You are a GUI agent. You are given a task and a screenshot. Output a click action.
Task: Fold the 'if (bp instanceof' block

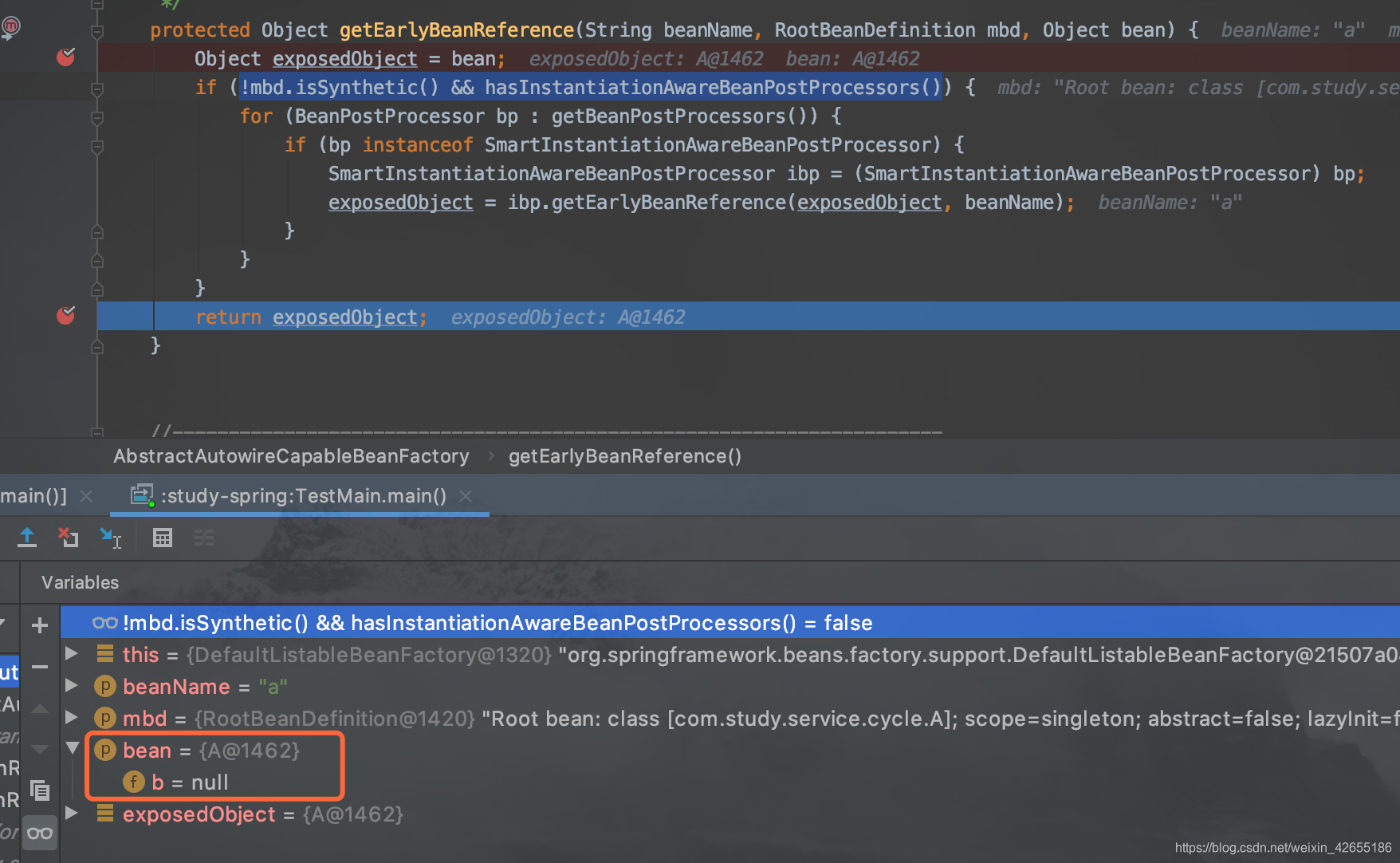pos(97,147)
